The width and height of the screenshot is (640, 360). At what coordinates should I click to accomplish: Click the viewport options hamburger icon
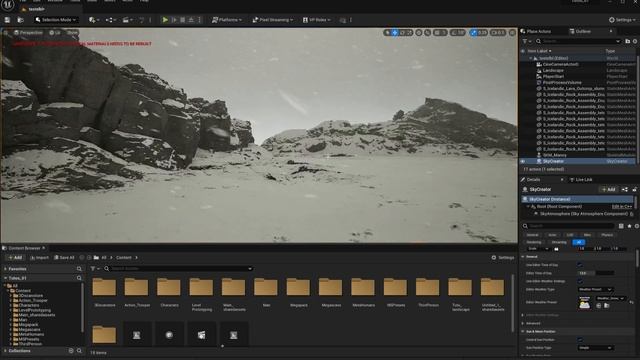pyautogui.click(x=6, y=33)
